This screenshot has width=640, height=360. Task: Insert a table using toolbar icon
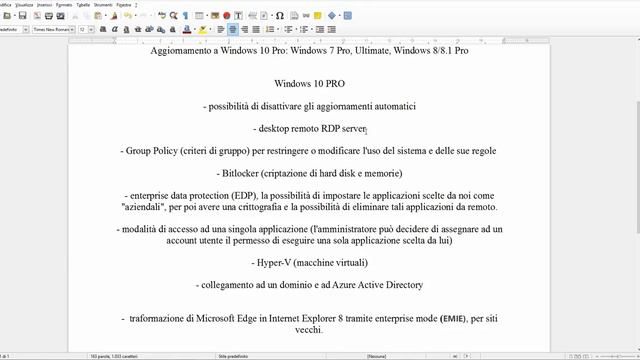click(x=199, y=16)
